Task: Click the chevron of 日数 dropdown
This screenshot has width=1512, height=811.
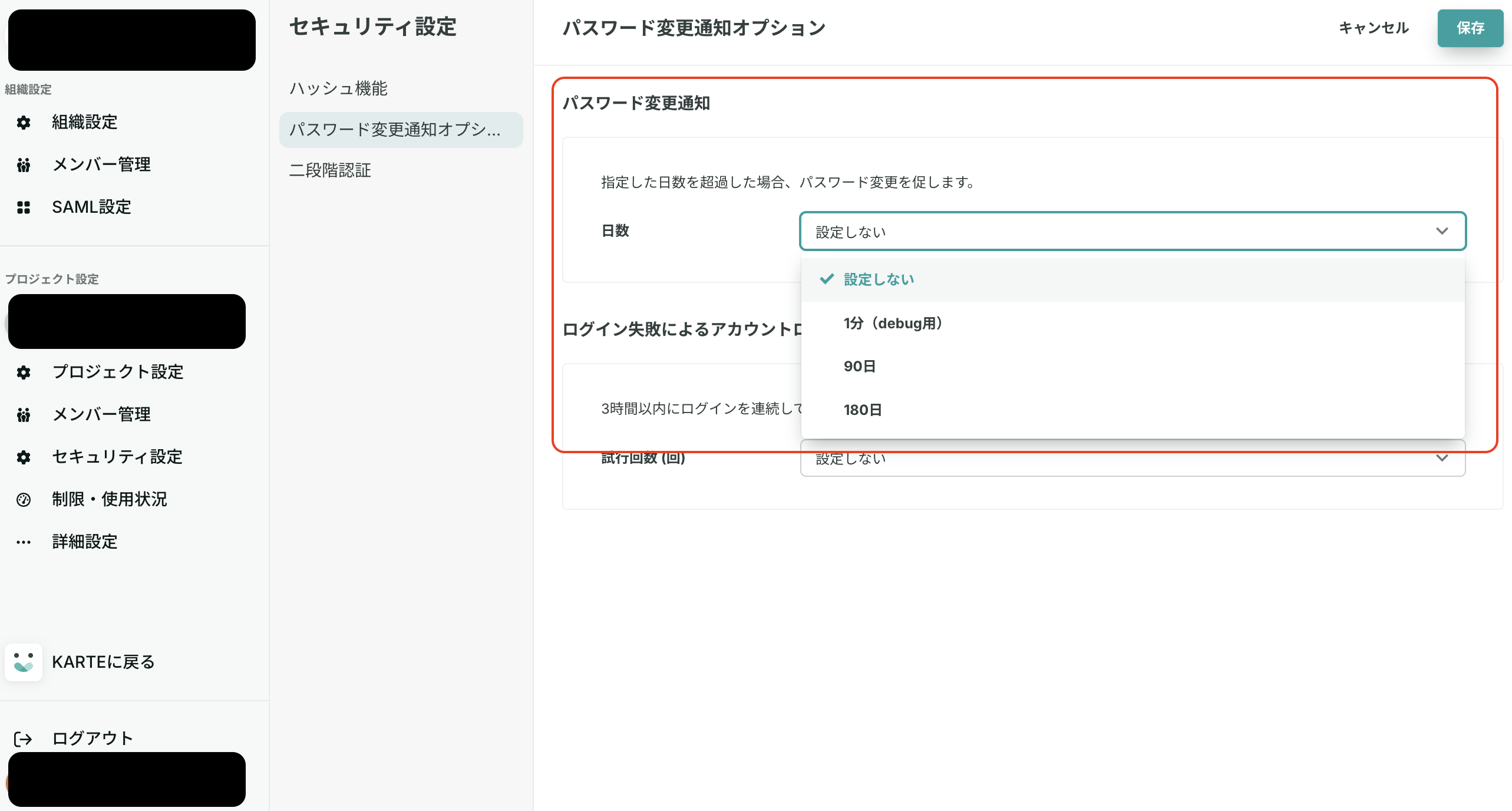Action: 1442,231
